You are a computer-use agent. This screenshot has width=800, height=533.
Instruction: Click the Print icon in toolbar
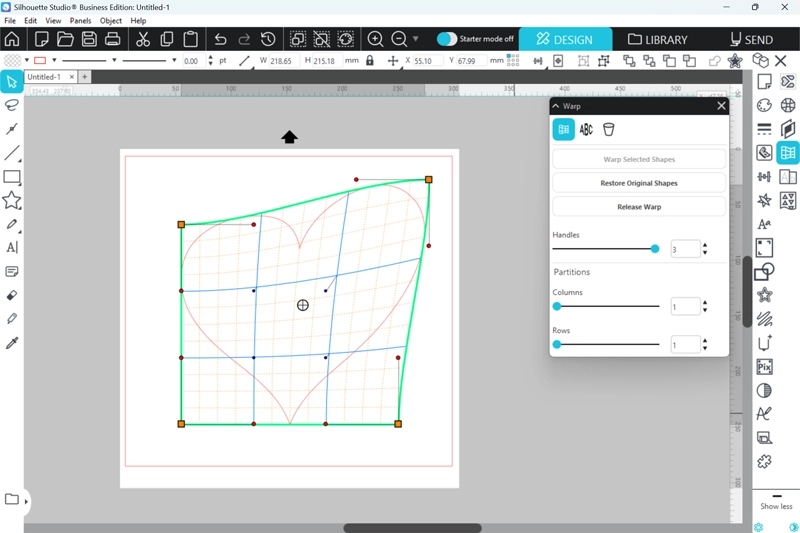113,39
